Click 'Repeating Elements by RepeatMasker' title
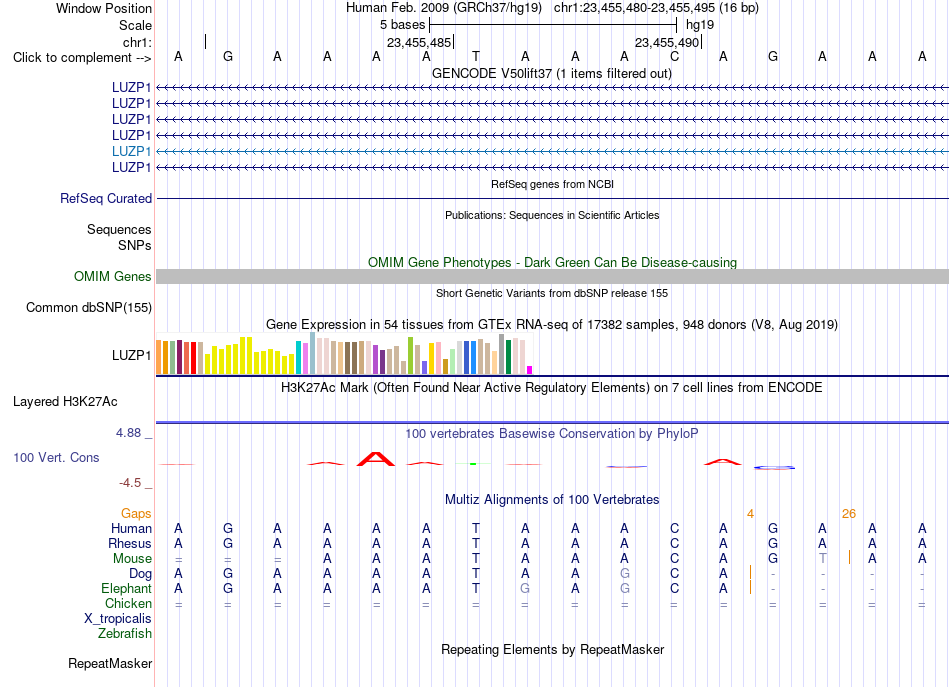Viewport: 950px width, 687px height. click(x=552, y=649)
